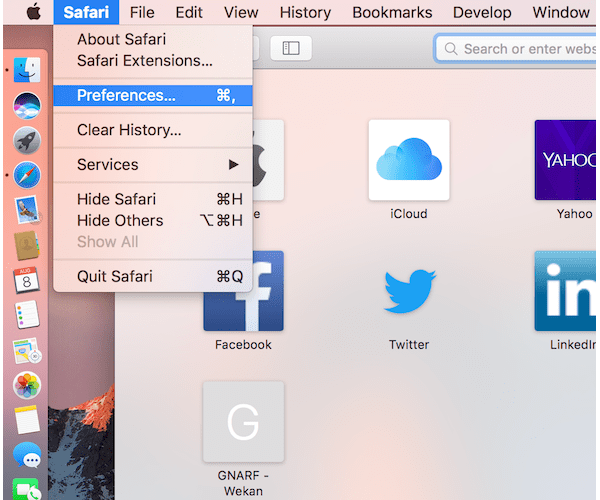Open the Window menu
Screen dimensions: 600x500
(561, 12)
